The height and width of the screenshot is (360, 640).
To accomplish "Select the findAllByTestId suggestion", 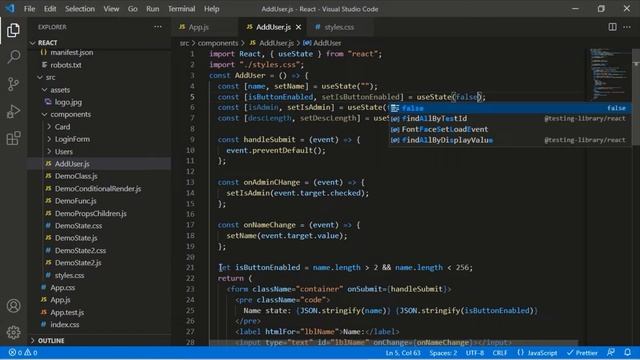I will tap(510, 119).
